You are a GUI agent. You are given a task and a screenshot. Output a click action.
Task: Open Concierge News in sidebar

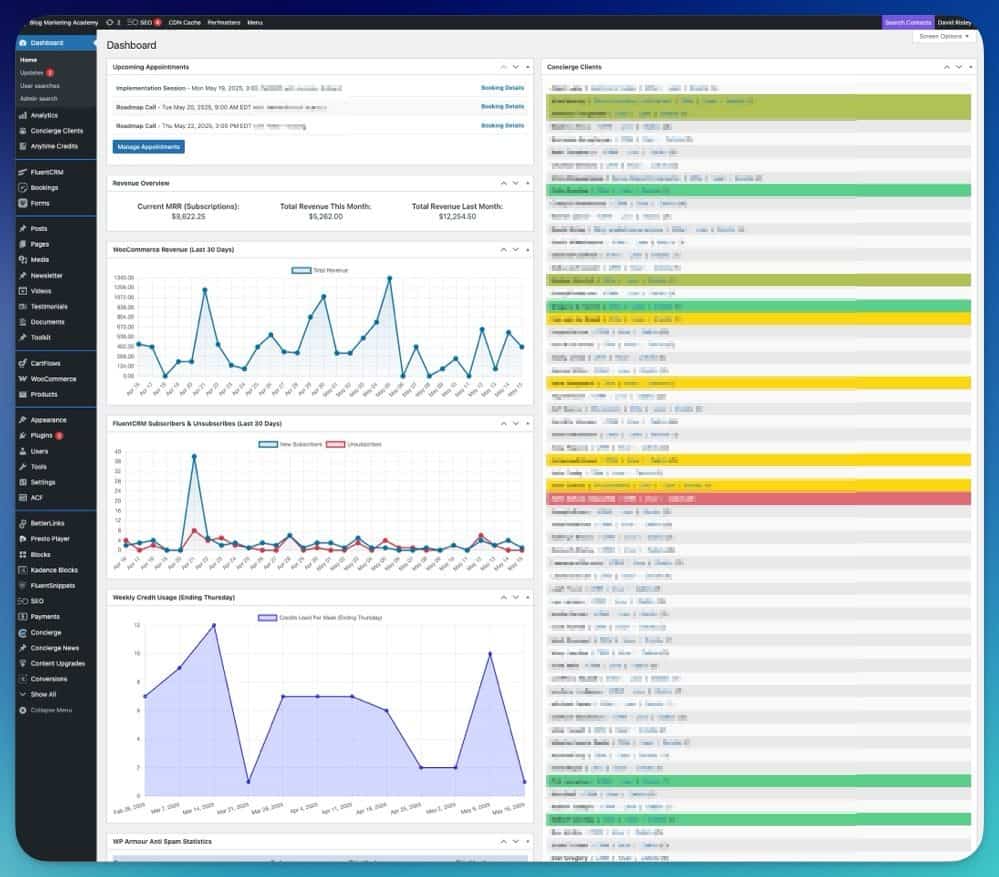click(55, 648)
